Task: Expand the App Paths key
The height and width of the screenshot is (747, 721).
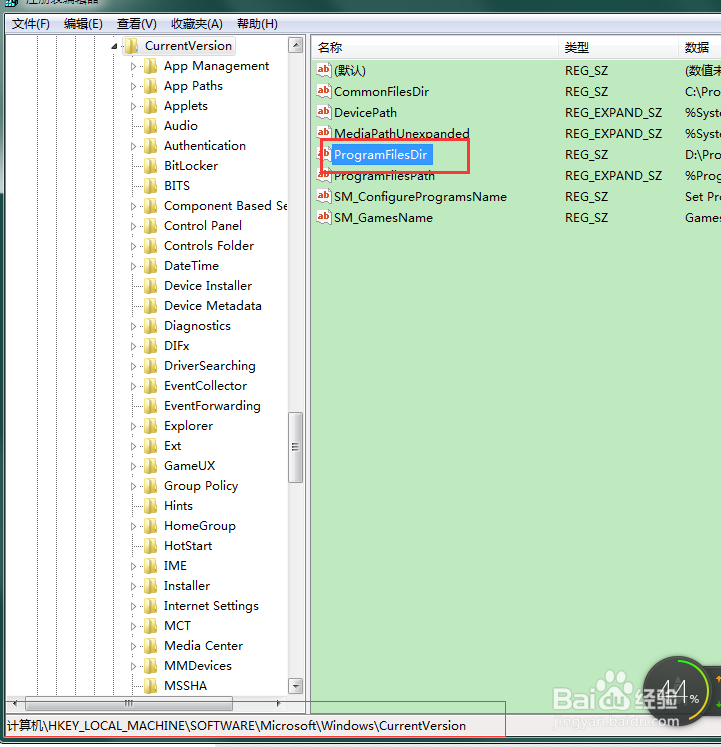Action: [x=133, y=86]
